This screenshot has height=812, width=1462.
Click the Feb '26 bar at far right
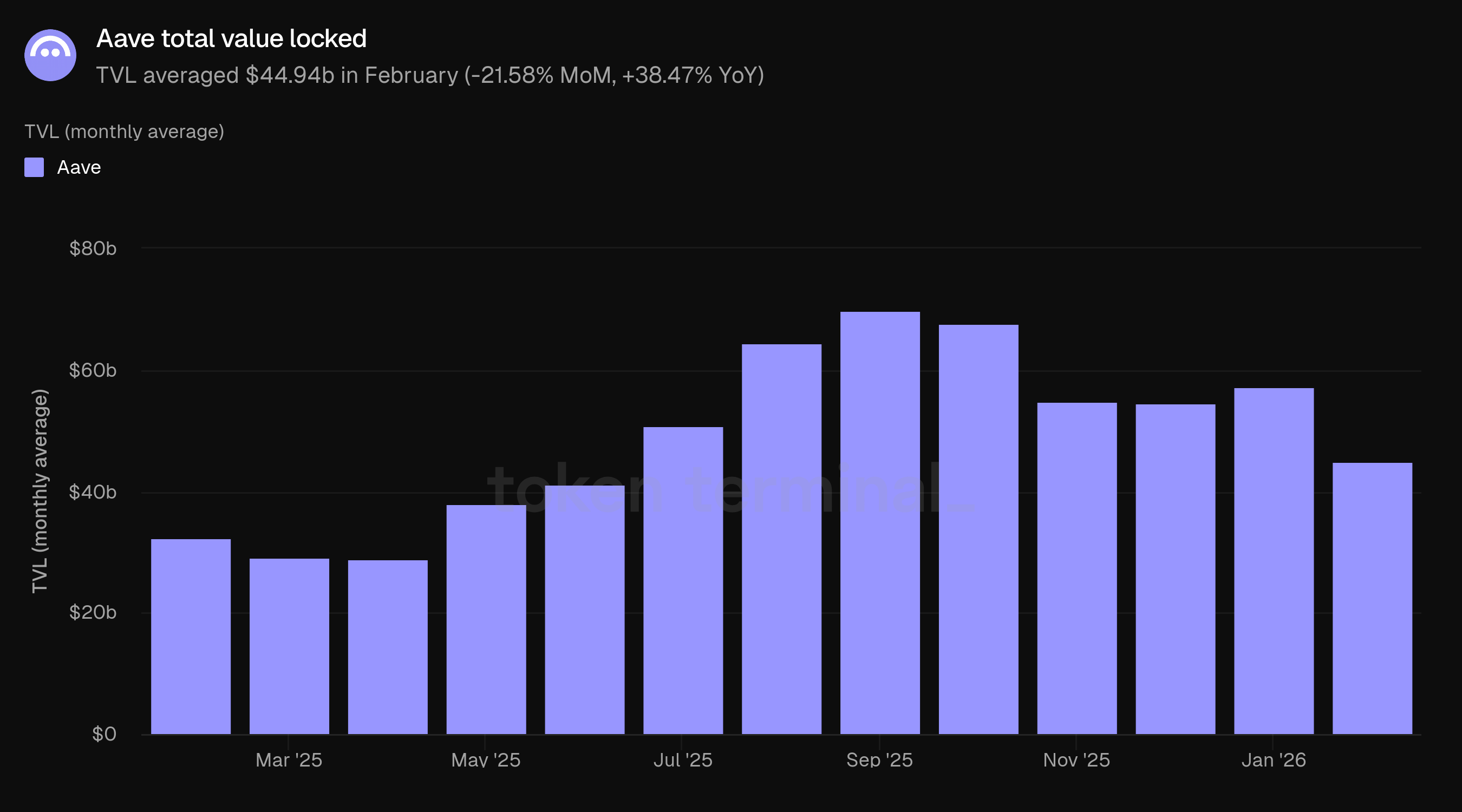1372,599
